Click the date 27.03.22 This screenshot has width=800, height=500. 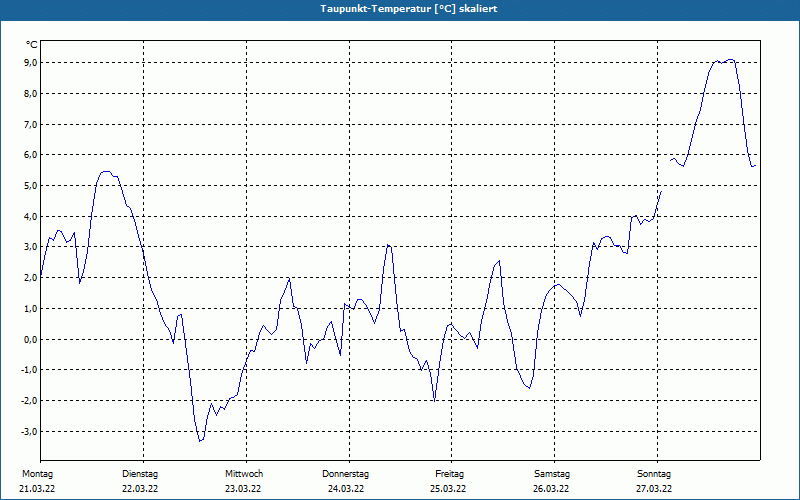pyautogui.click(x=654, y=489)
